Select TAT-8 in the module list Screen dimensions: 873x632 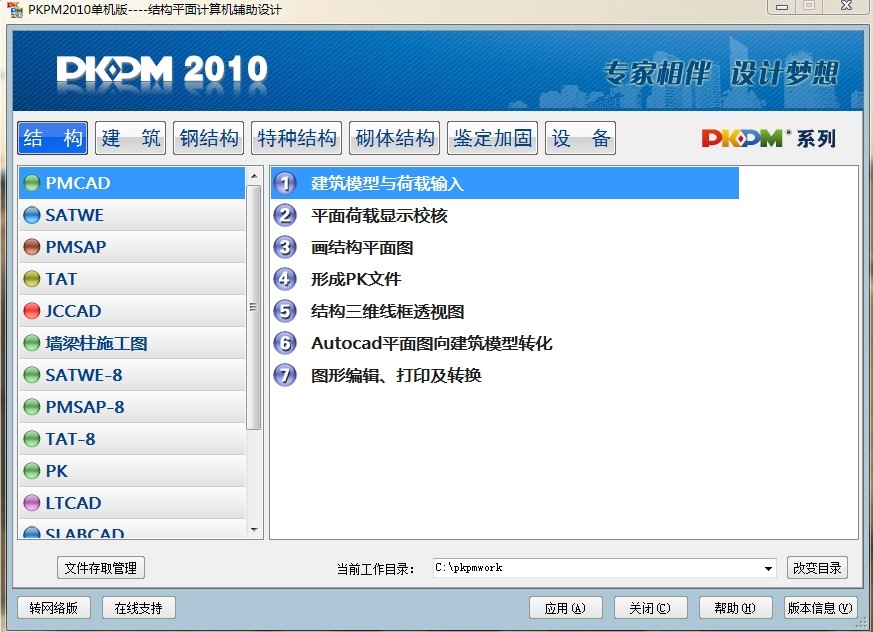132,439
